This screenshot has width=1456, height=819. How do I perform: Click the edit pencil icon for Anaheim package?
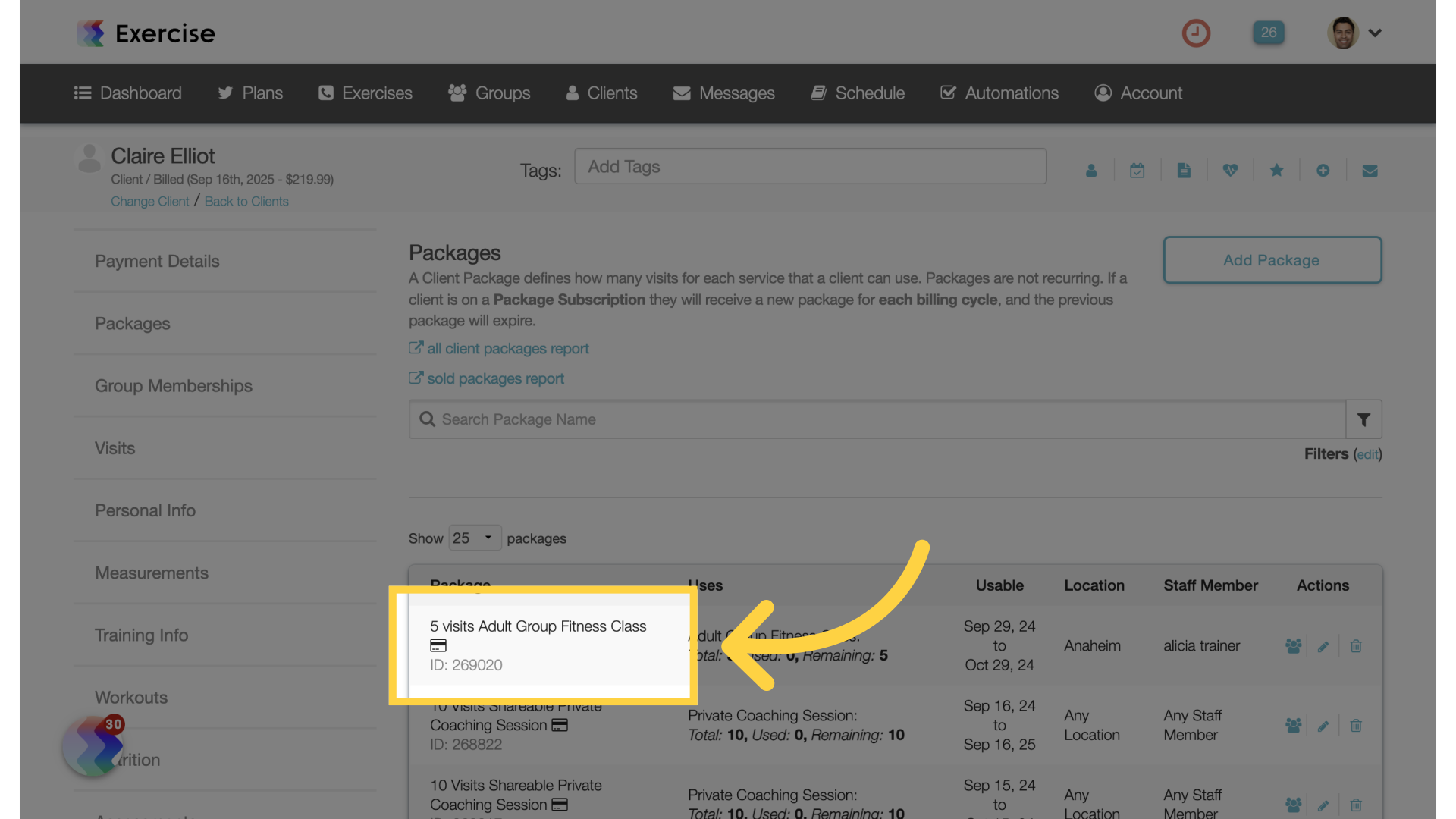tap(1323, 646)
